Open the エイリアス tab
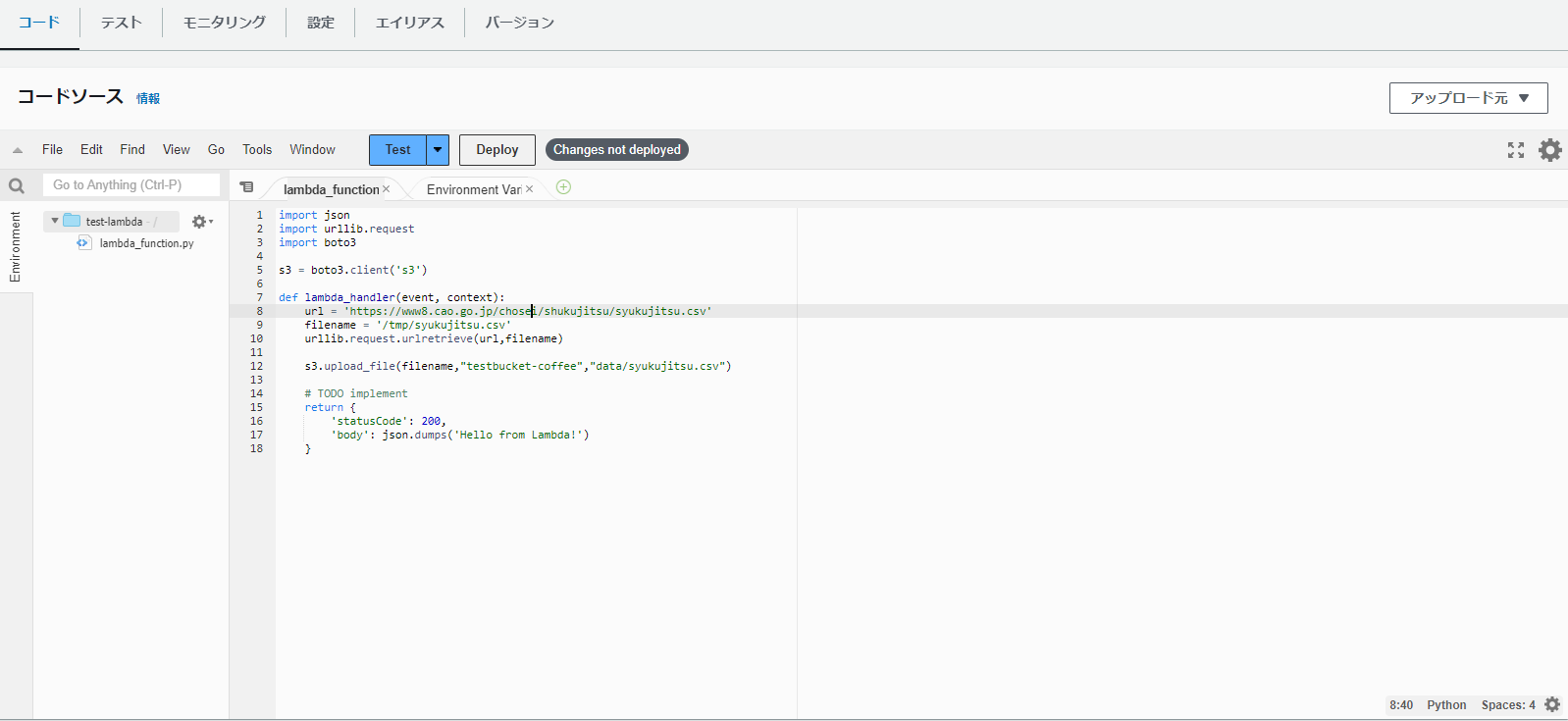The image size is (1568, 721). [410, 23]
